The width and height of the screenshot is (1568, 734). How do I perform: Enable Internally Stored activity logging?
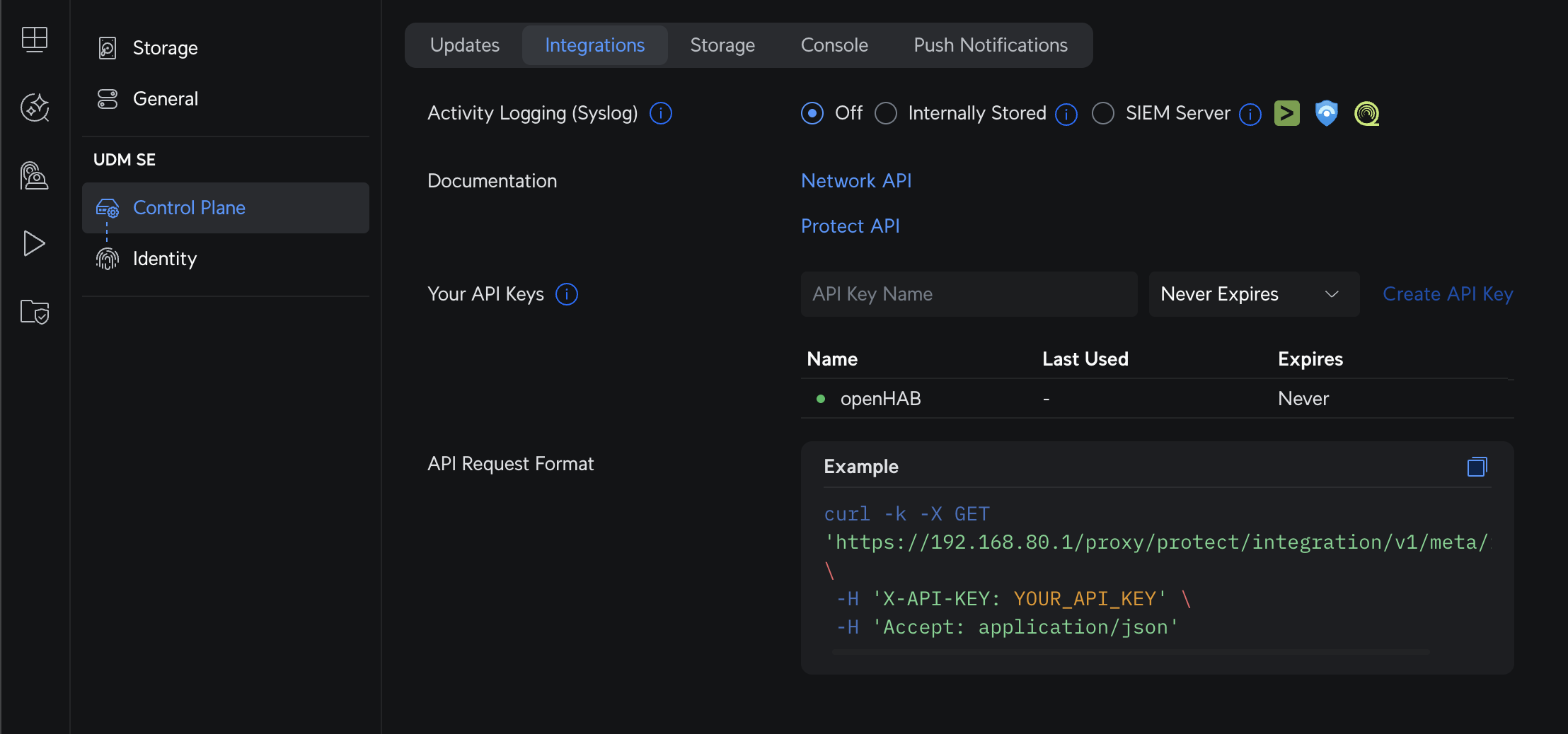click(884, 113)
